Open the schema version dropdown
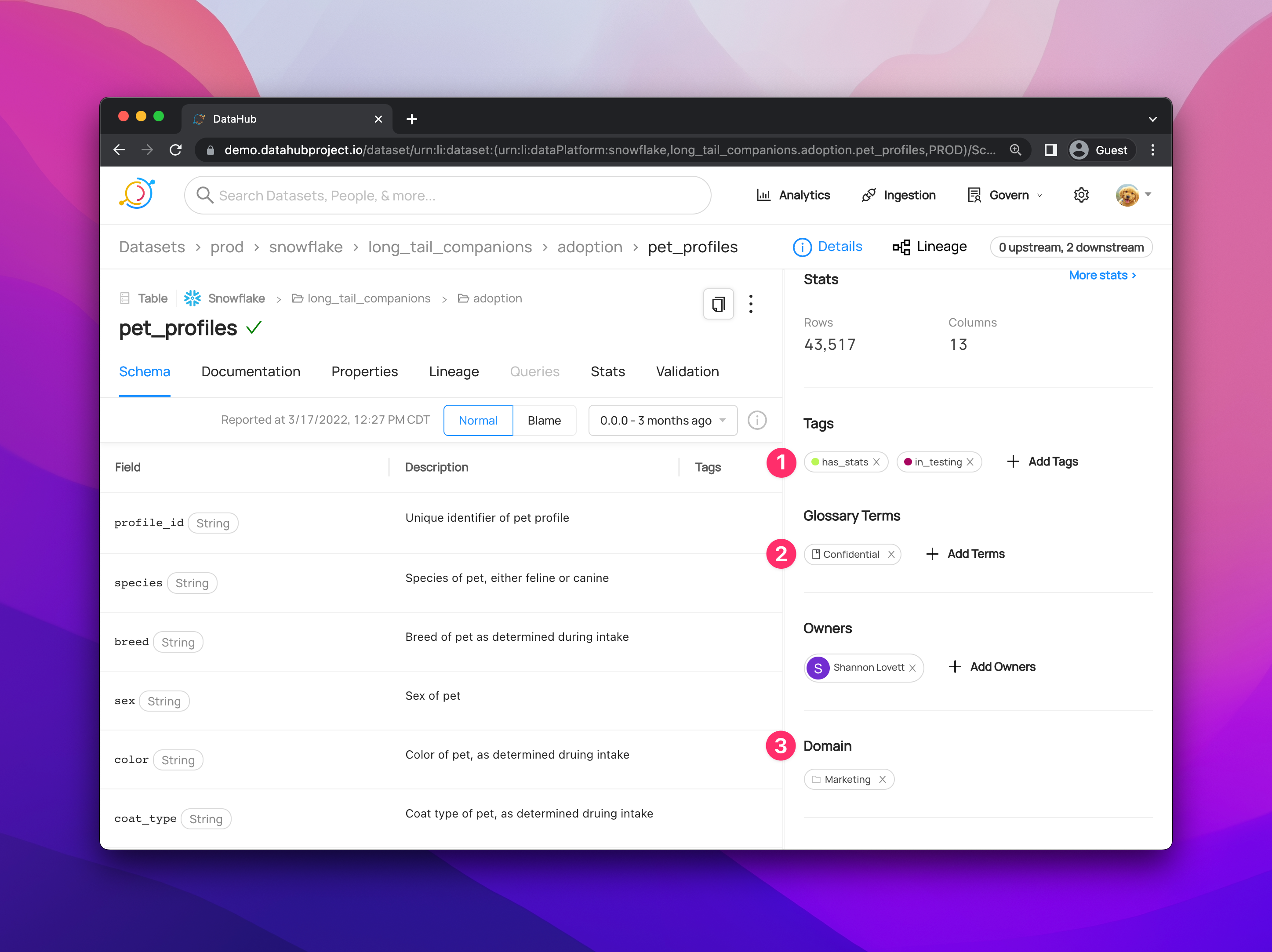 point(662,420)
